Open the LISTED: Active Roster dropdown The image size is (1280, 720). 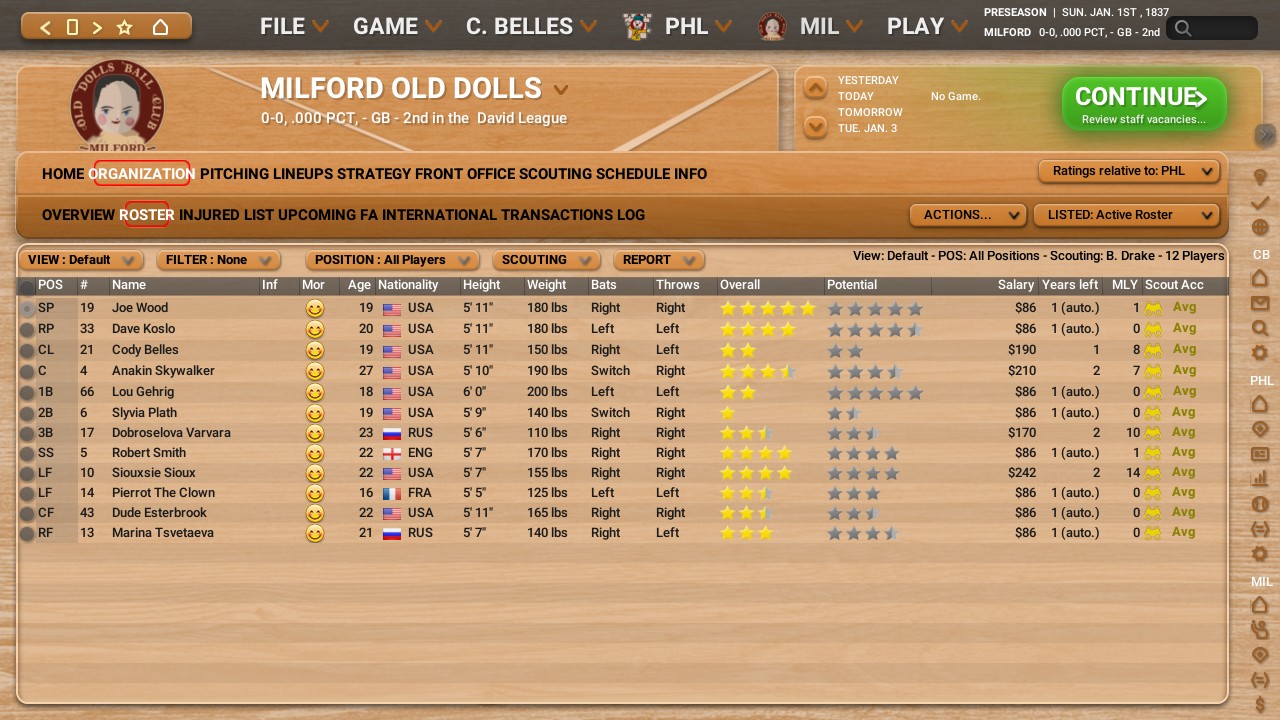pos(1127,215)
